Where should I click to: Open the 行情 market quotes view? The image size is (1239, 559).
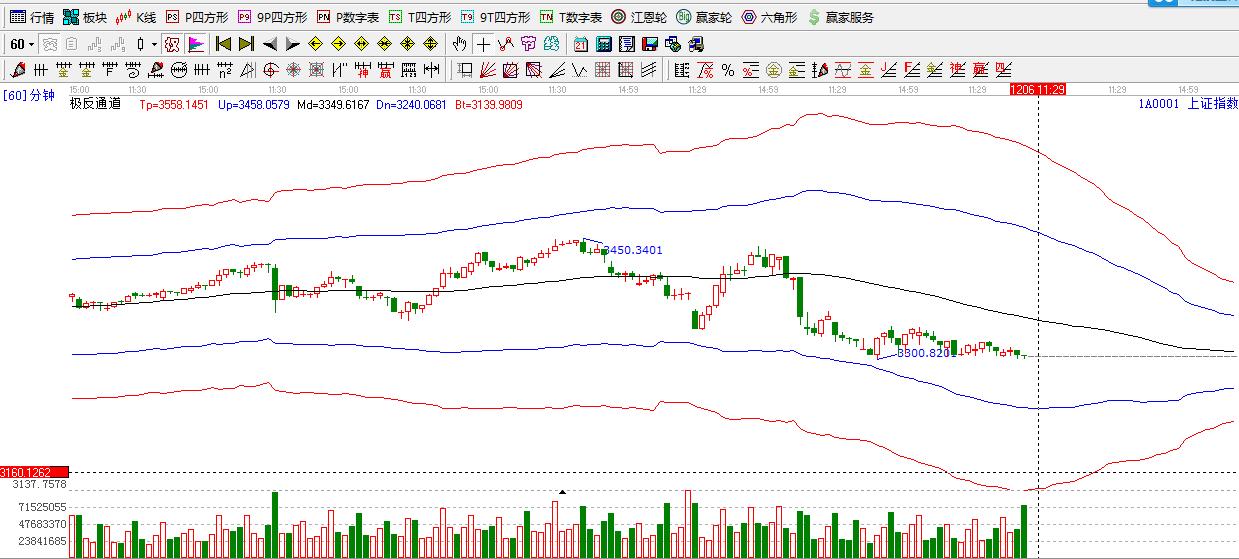coord(31,17)
